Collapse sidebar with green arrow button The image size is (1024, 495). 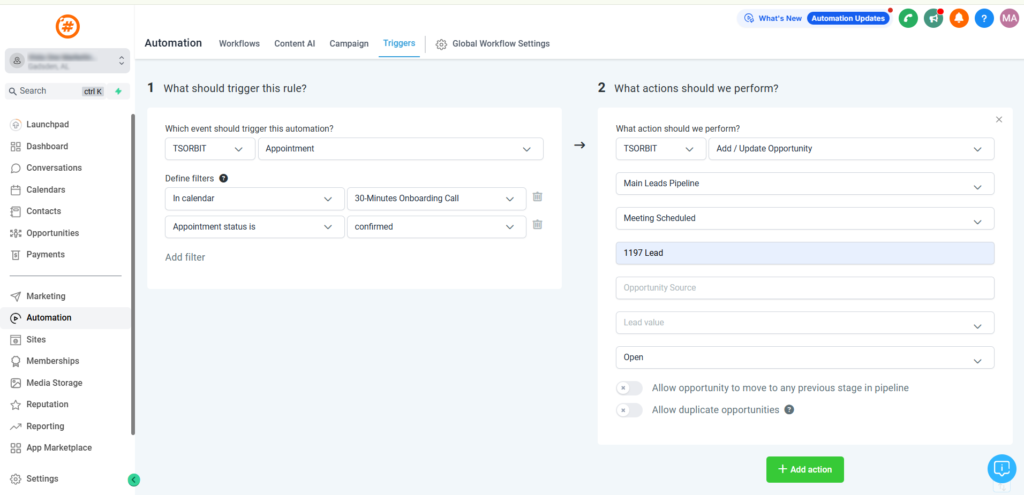[134, 480]
